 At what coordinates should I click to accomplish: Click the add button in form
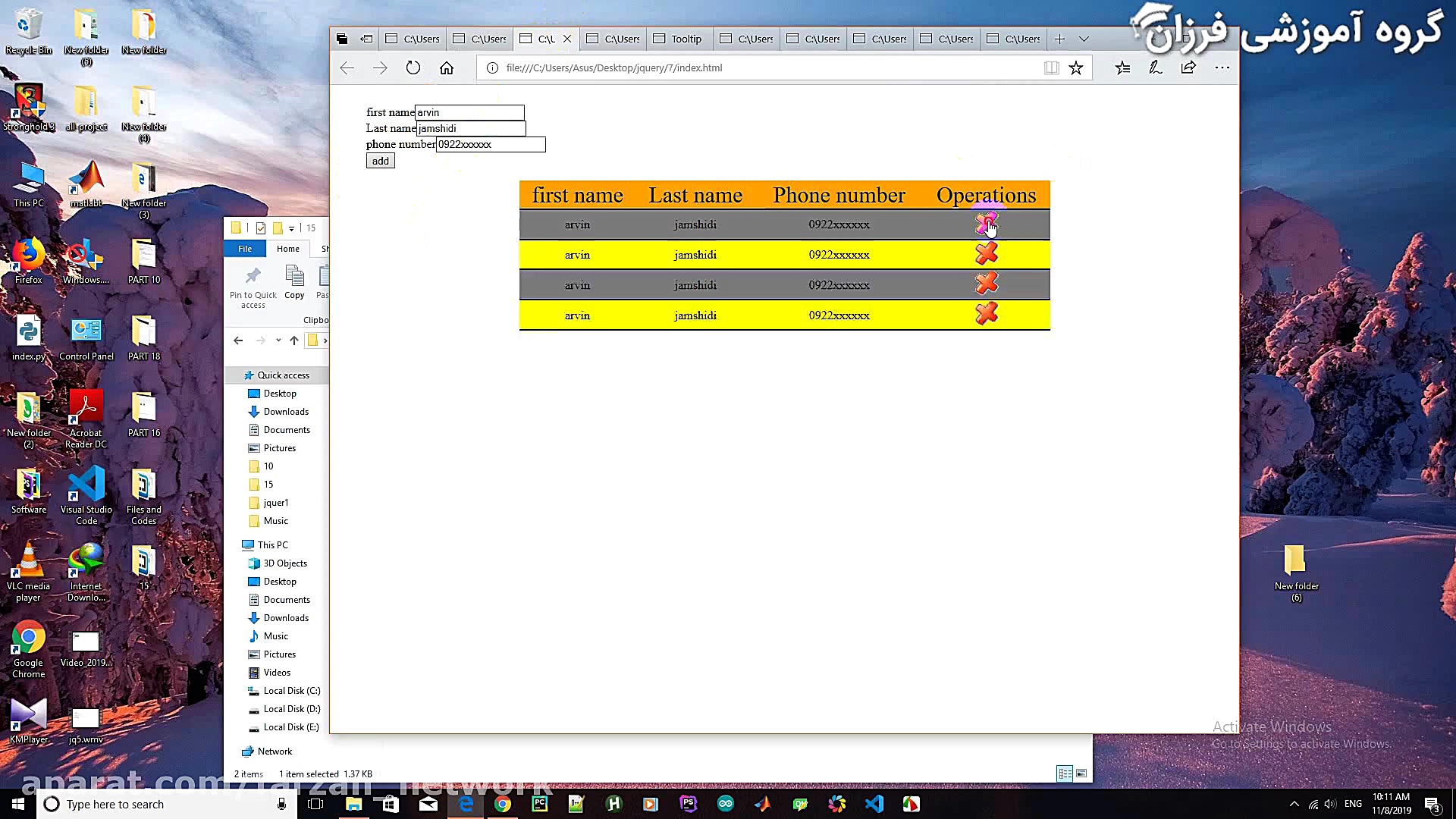click(x=380, y=161)
